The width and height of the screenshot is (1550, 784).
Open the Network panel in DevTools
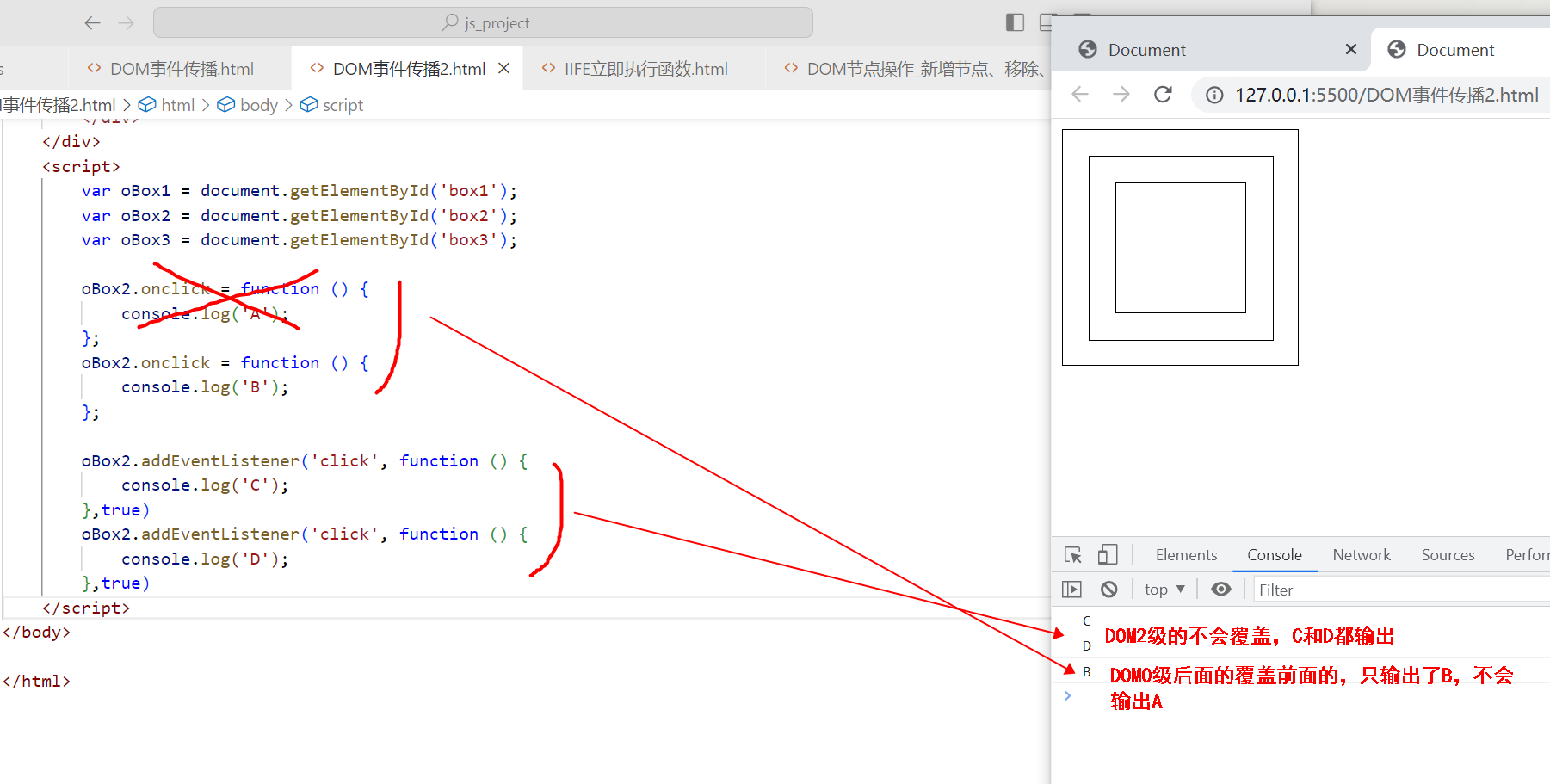tap(1362, 555)
